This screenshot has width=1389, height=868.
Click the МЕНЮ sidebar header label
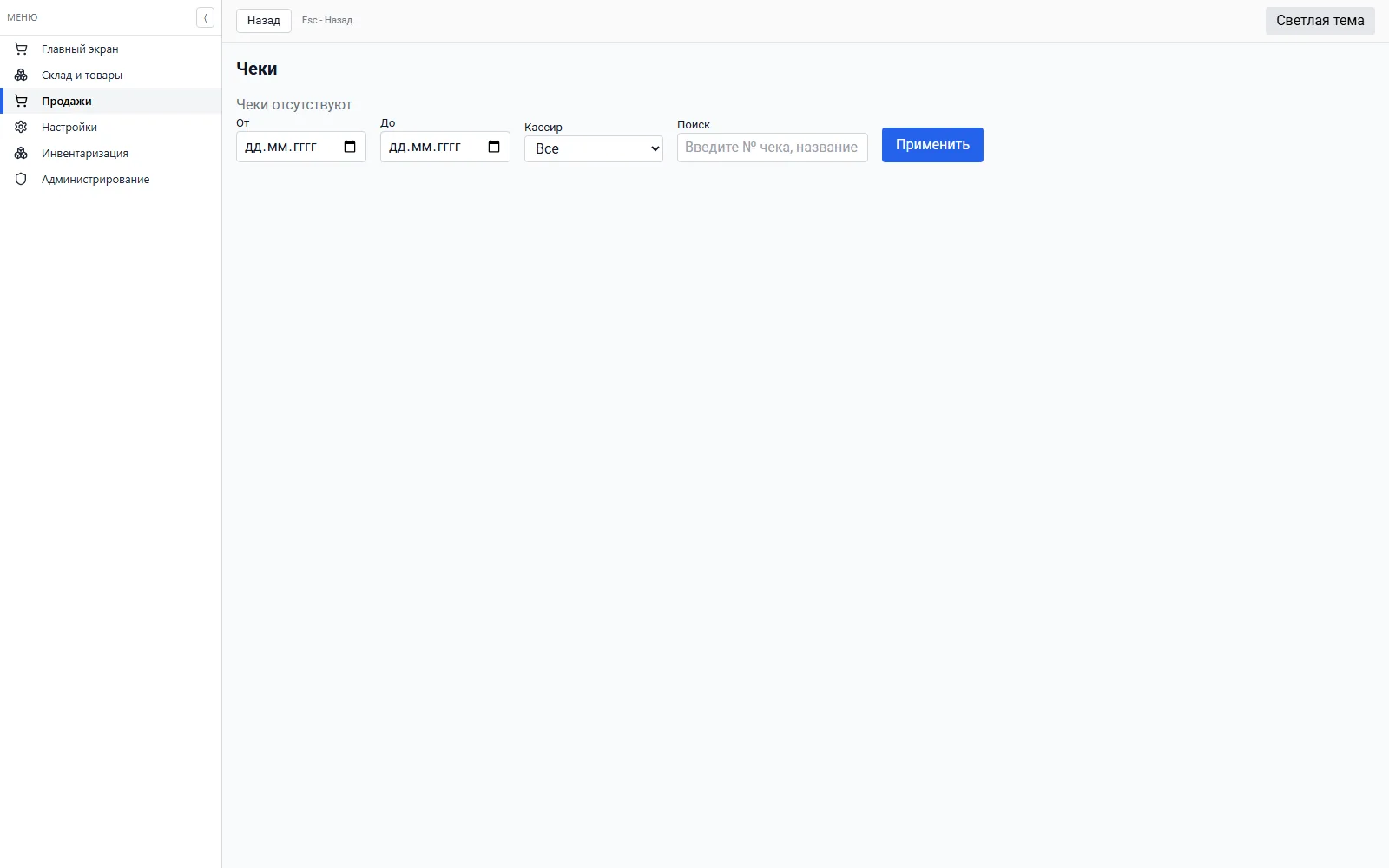click(23, 17)
